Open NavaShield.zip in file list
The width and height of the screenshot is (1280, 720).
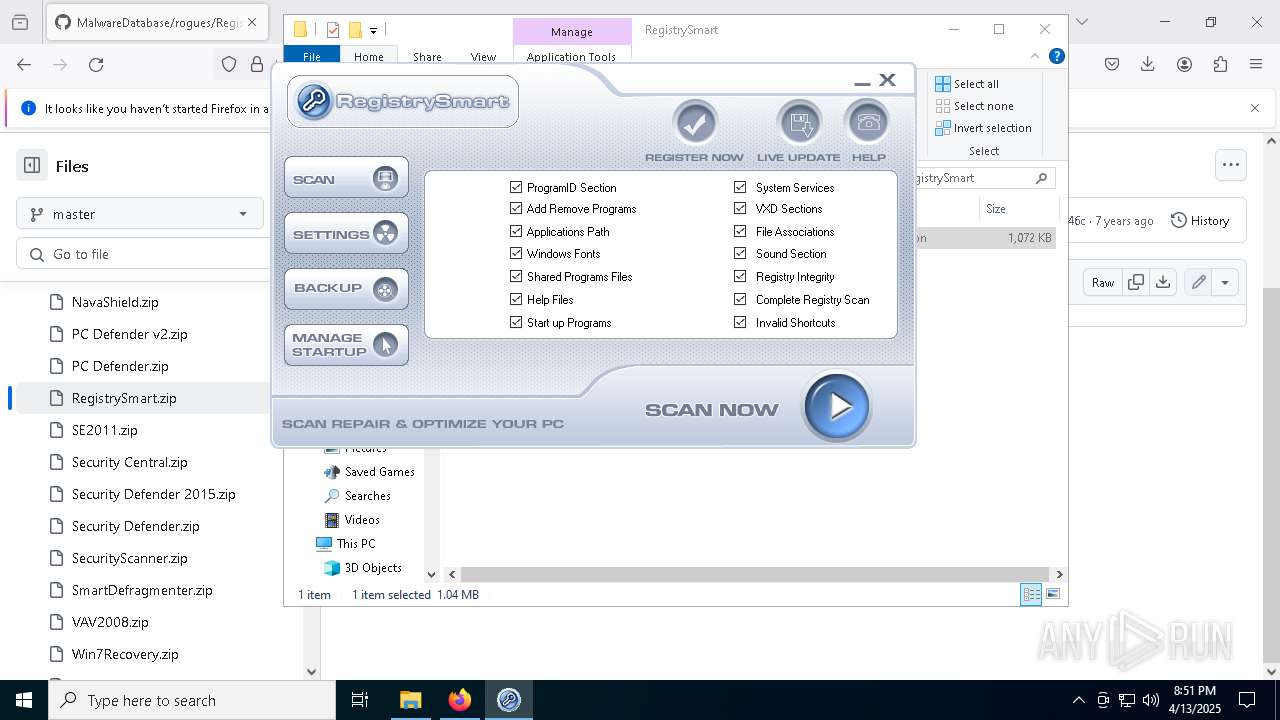[x=115, y=302]
